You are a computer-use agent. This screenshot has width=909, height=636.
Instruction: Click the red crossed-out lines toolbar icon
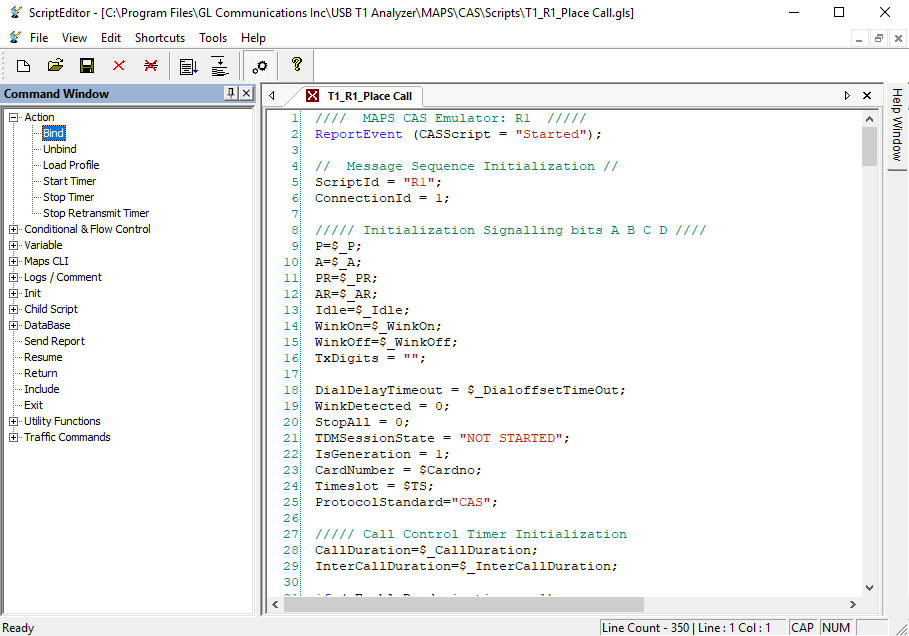151,66
